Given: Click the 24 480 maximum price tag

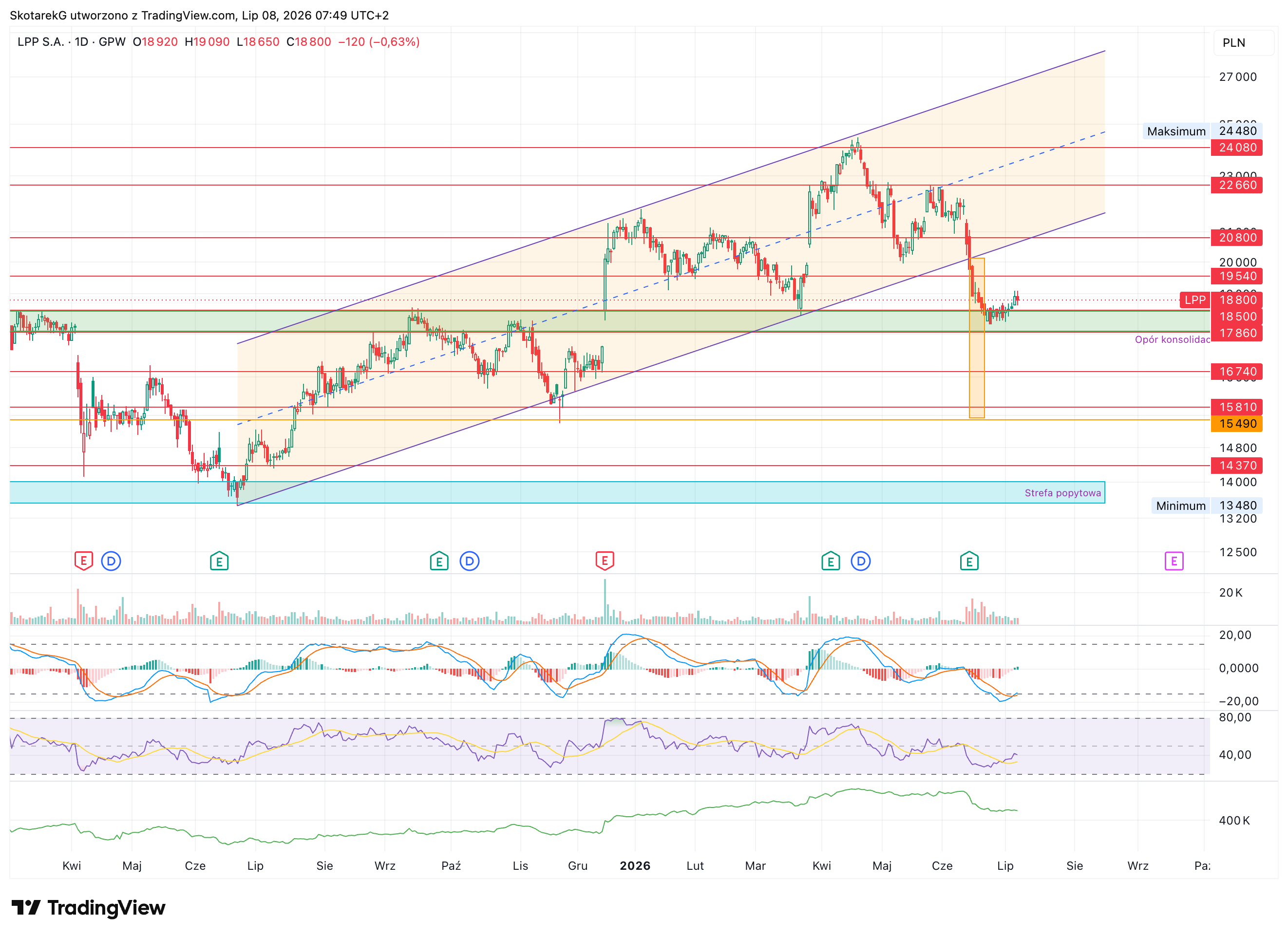Looking at the screenshot, I should coord(1237,131).
